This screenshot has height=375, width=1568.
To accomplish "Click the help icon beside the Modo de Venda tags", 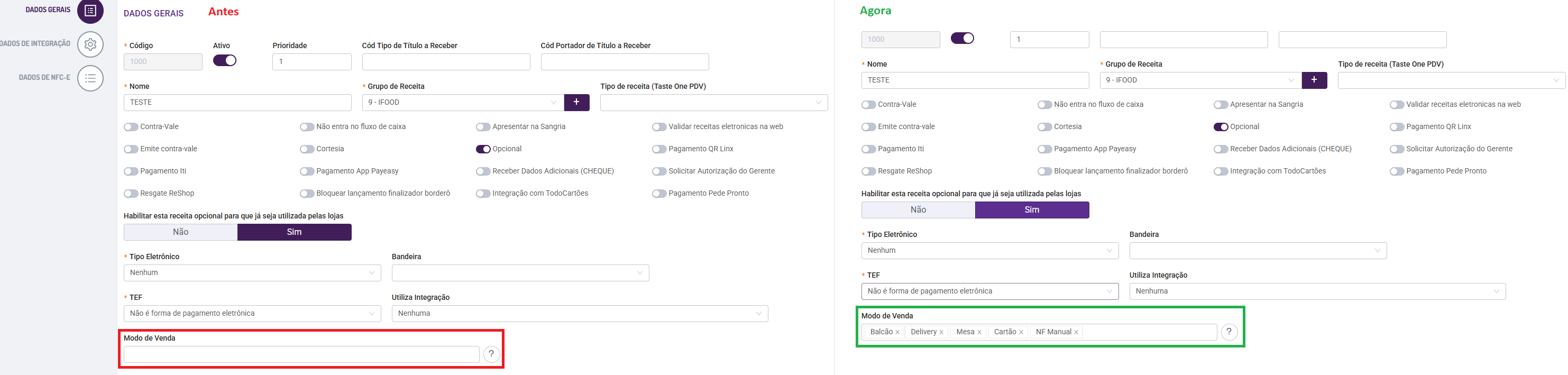I will [x=1229, y=332].
